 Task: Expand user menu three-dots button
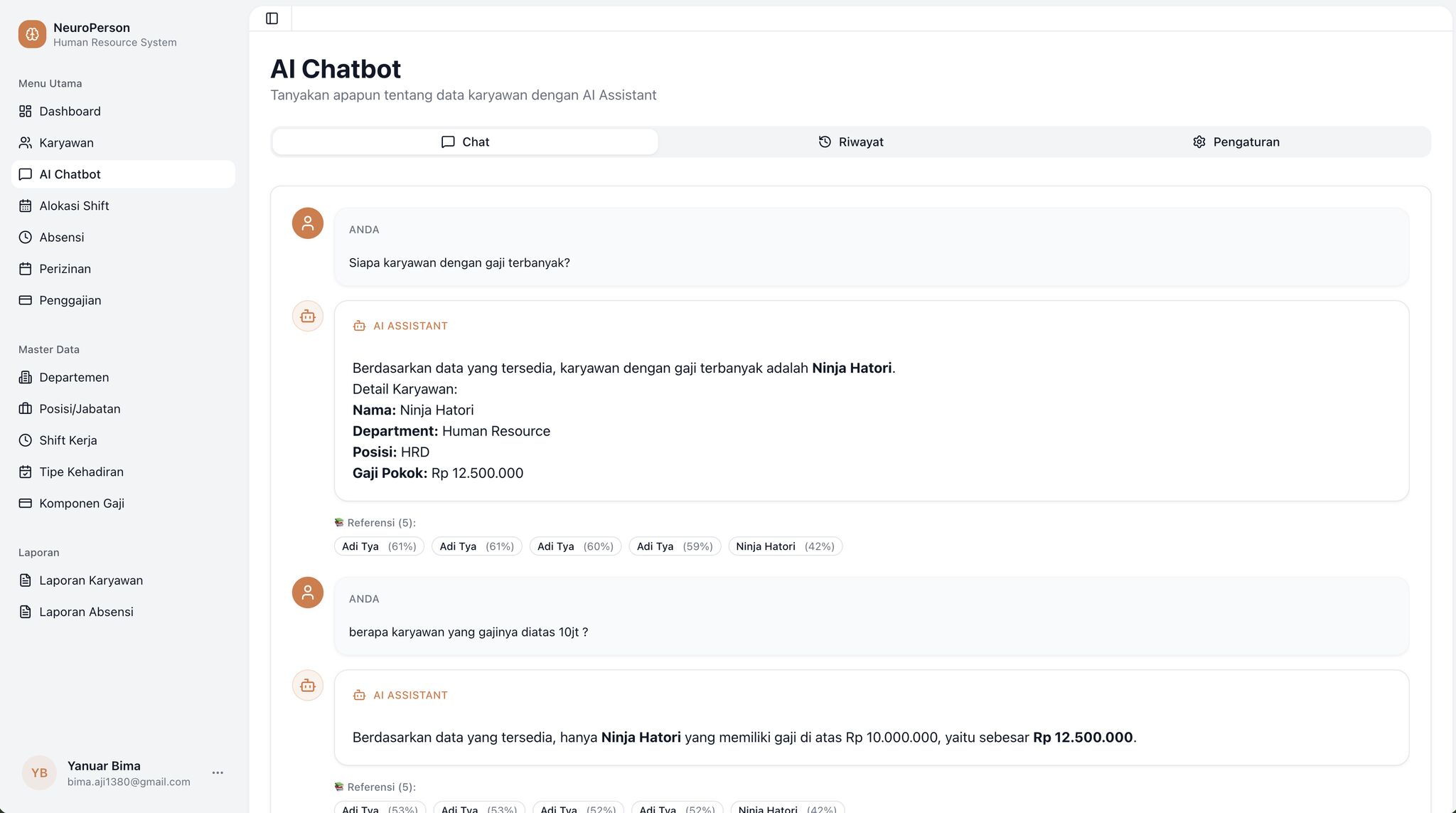coord(218,772)
